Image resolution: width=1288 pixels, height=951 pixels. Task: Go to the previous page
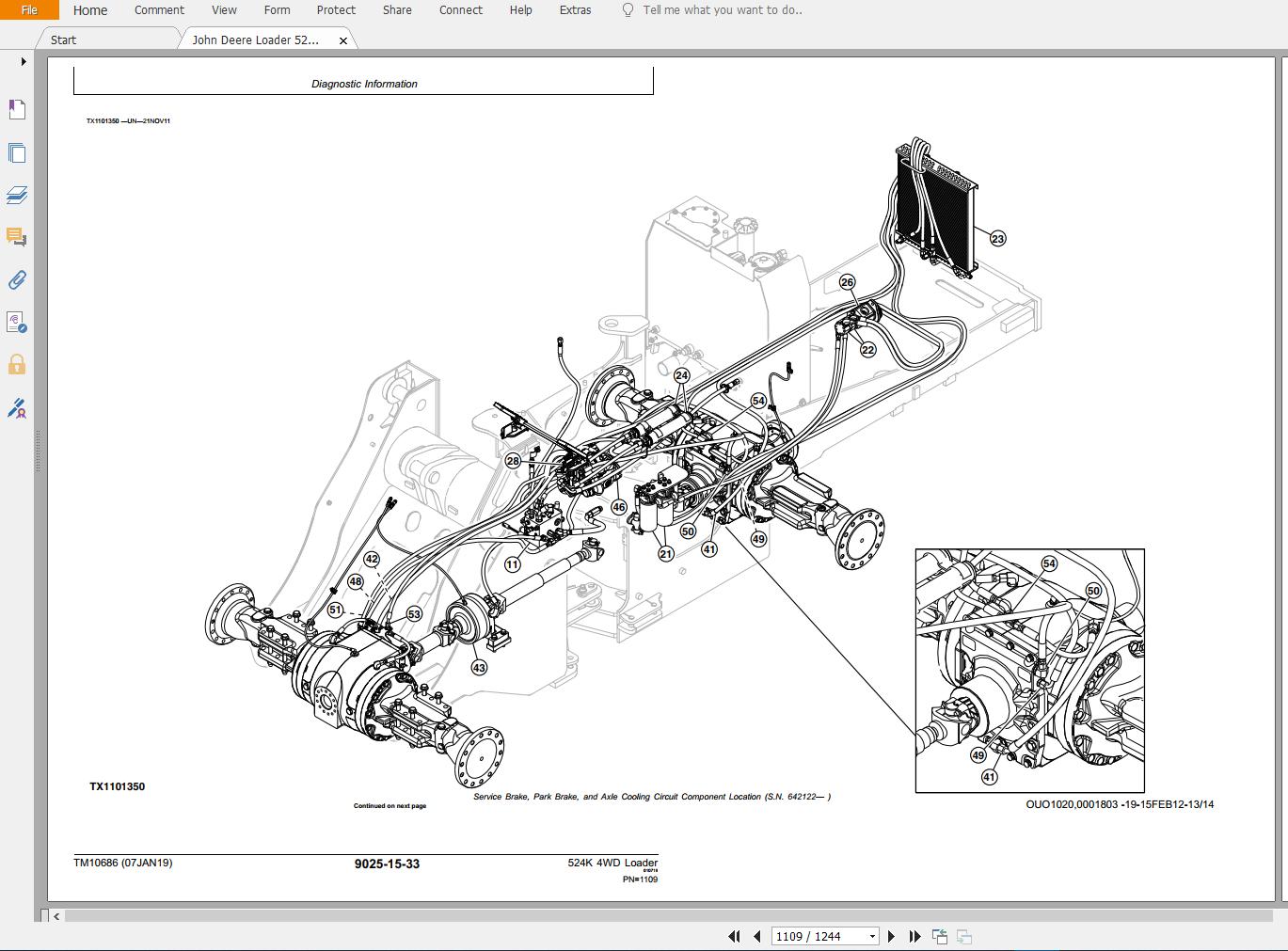click(x=756, y=937)
